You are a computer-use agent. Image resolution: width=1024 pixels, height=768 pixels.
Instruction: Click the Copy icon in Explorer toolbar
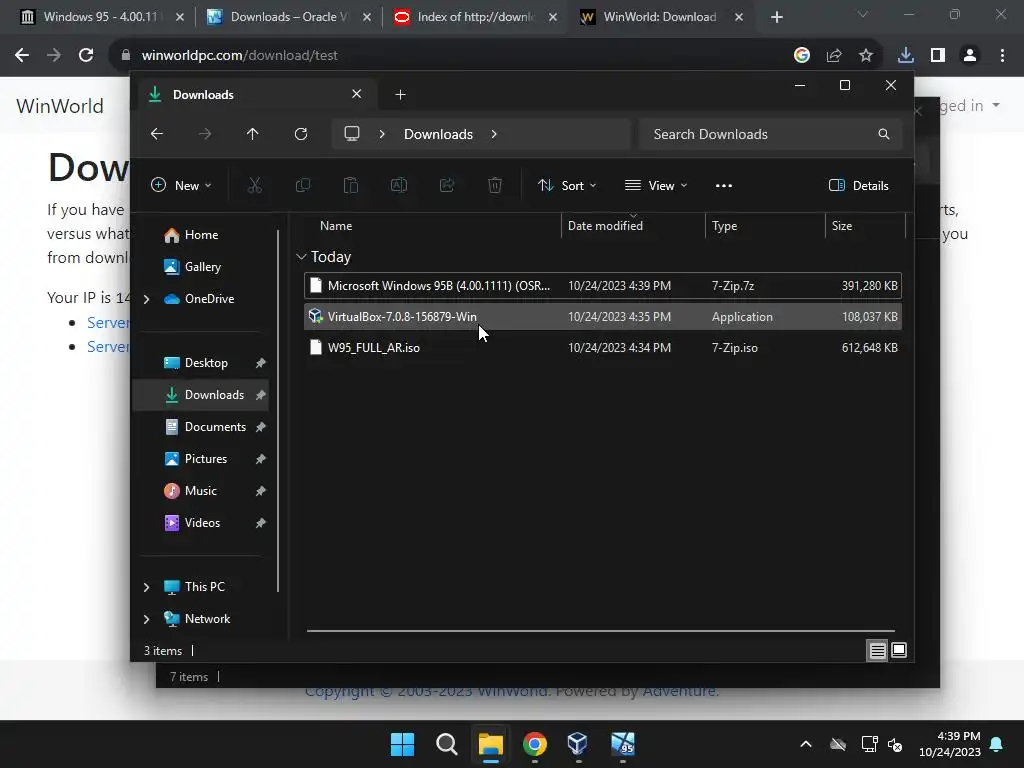(x=302, y=185)
